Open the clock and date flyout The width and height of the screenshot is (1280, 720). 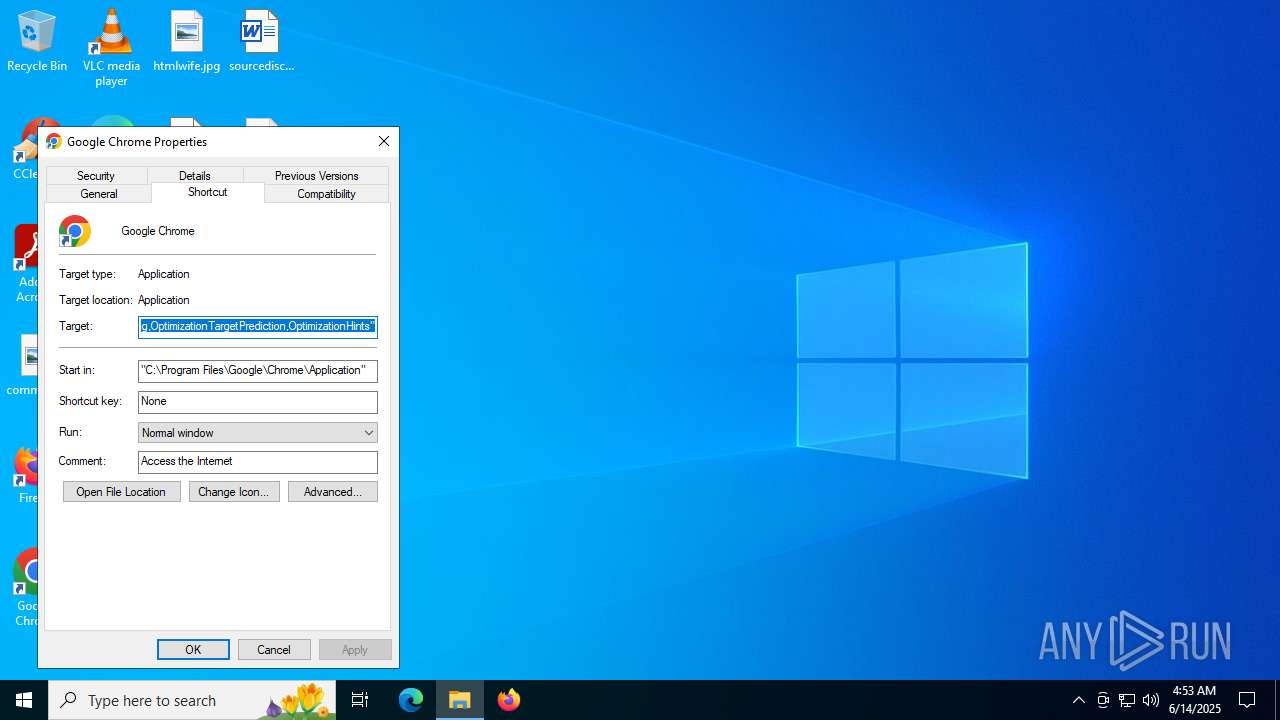point(1195,700)
